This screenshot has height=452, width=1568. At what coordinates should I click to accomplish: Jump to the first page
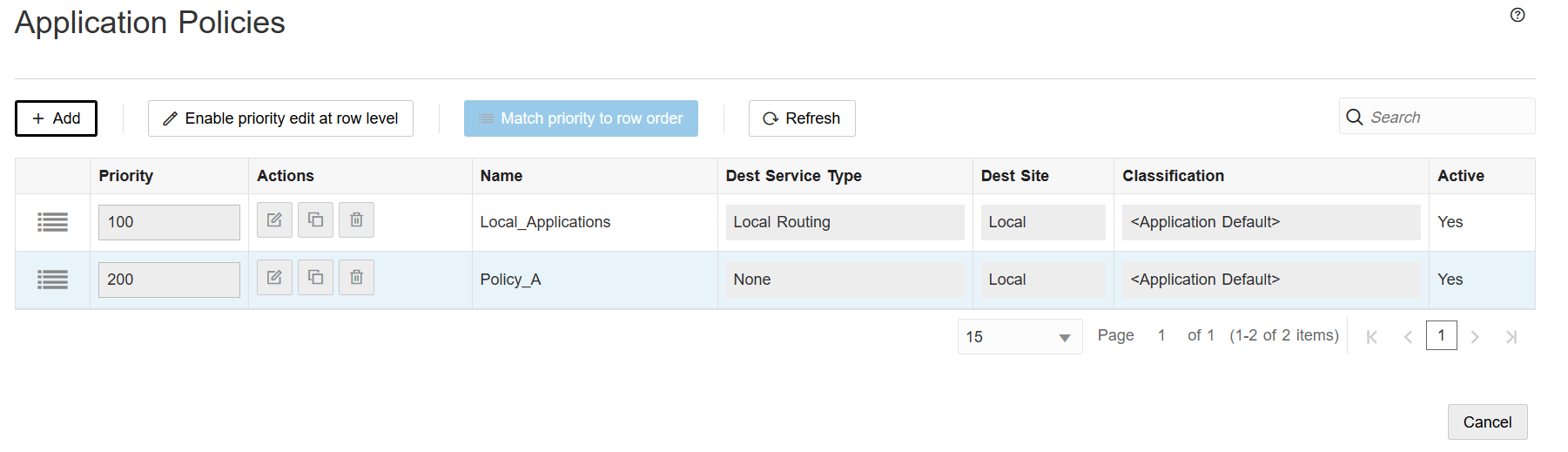click(x=1371, y=337)
